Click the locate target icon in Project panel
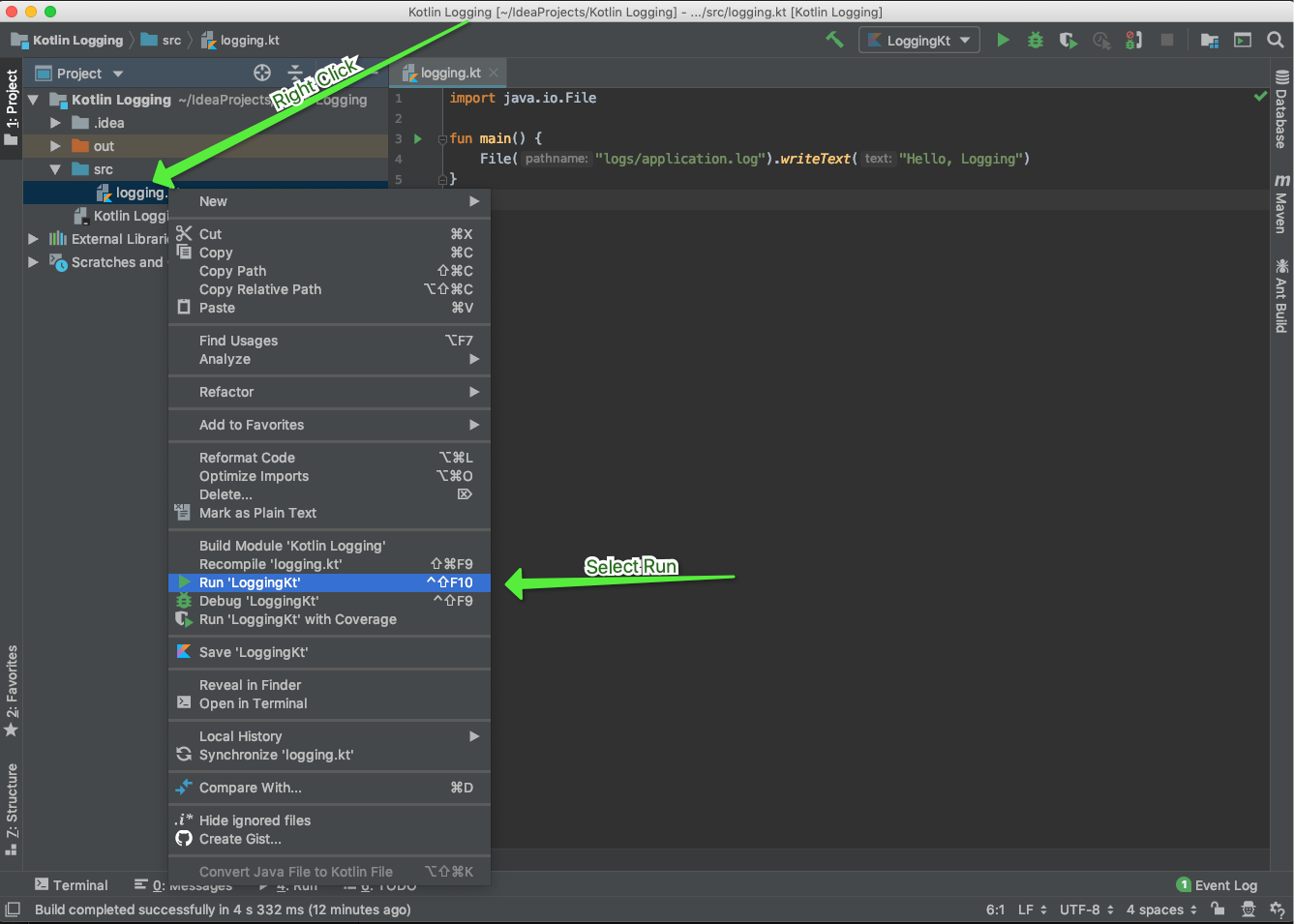 [x=262, y=73]
